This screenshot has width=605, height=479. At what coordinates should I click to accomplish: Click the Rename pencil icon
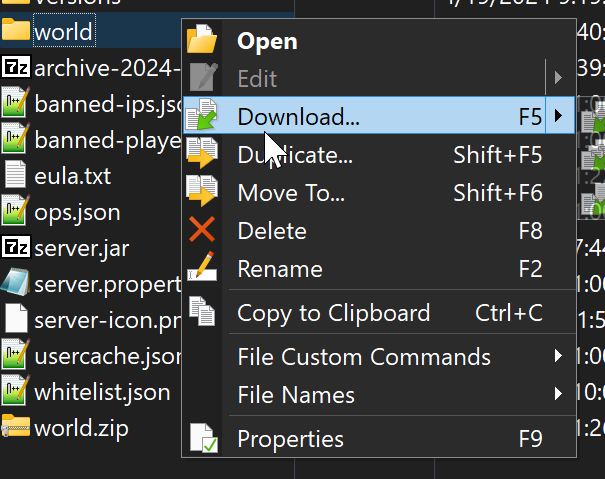[x=202, y=269]
